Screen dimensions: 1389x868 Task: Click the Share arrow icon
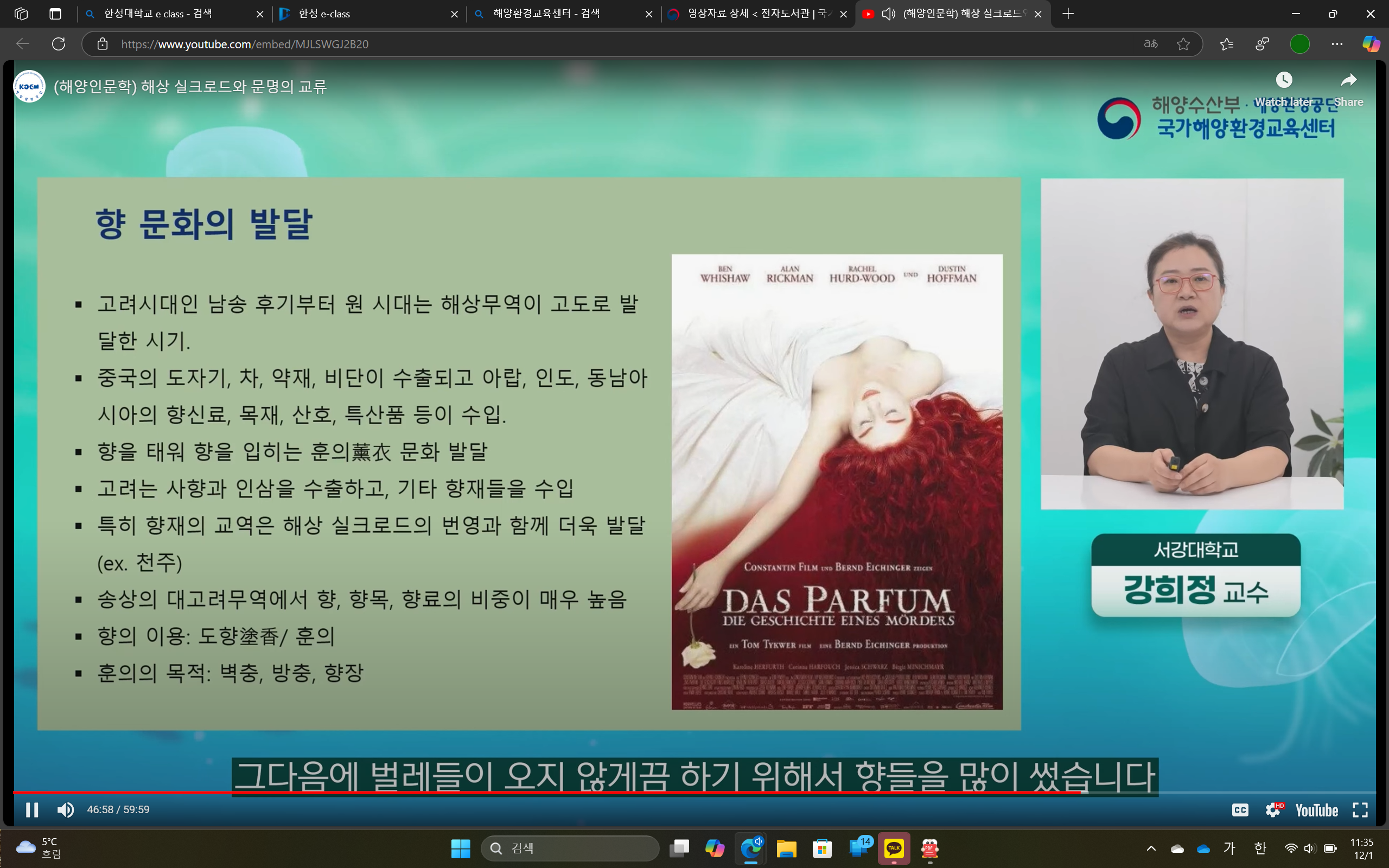point(1349,80)
